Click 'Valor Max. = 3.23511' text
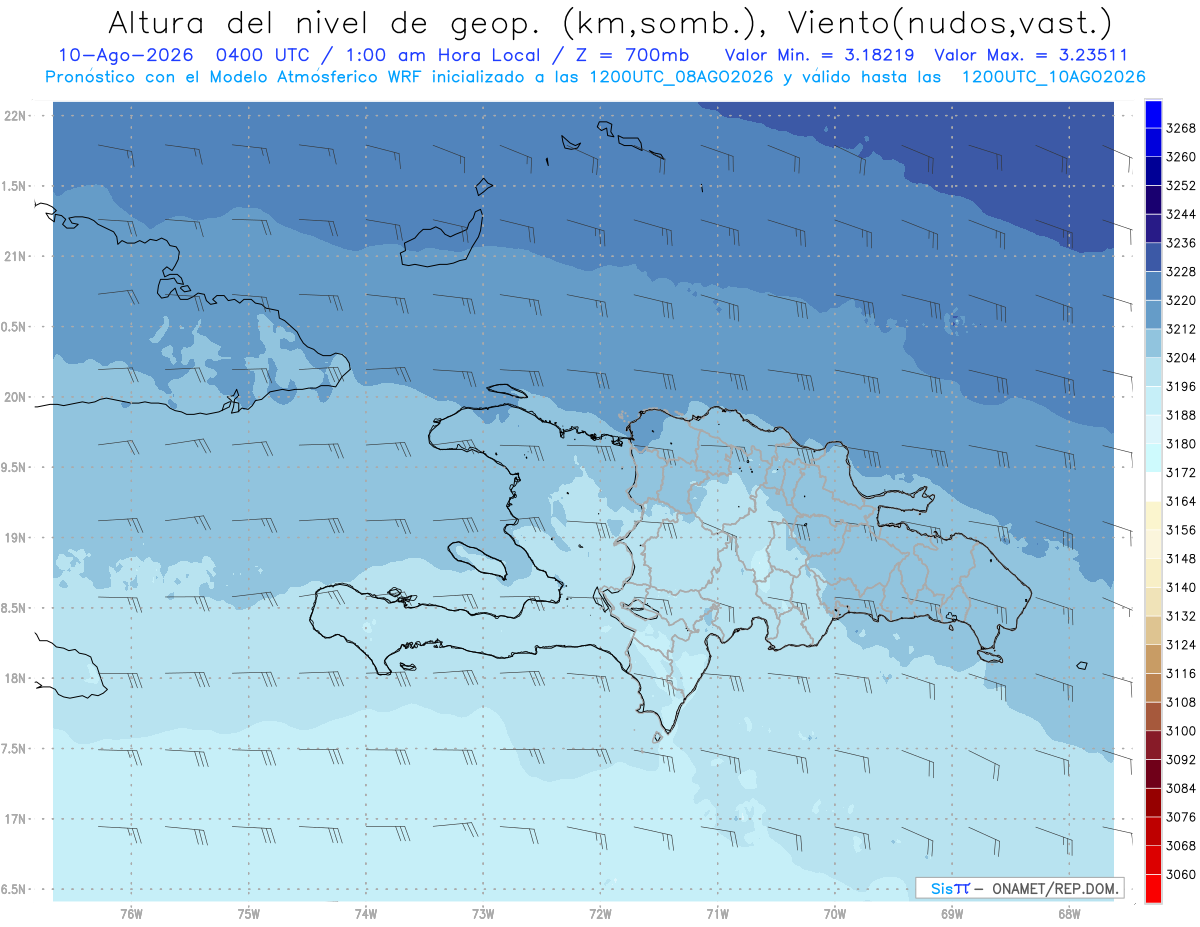Viewport: 1200px width, 927px height. [x=1031, y=55]
